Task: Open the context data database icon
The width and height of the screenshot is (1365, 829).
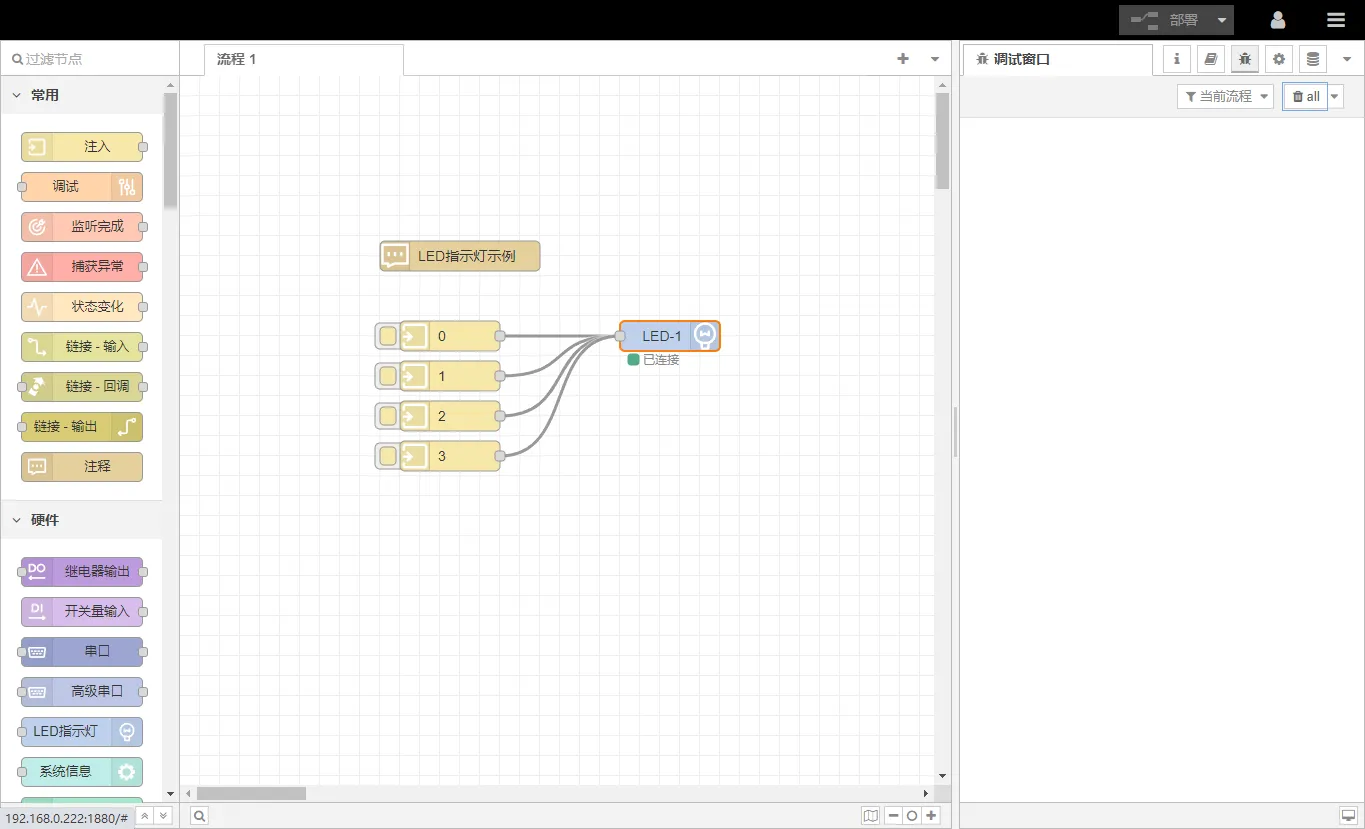Action: pos(1313,59)
